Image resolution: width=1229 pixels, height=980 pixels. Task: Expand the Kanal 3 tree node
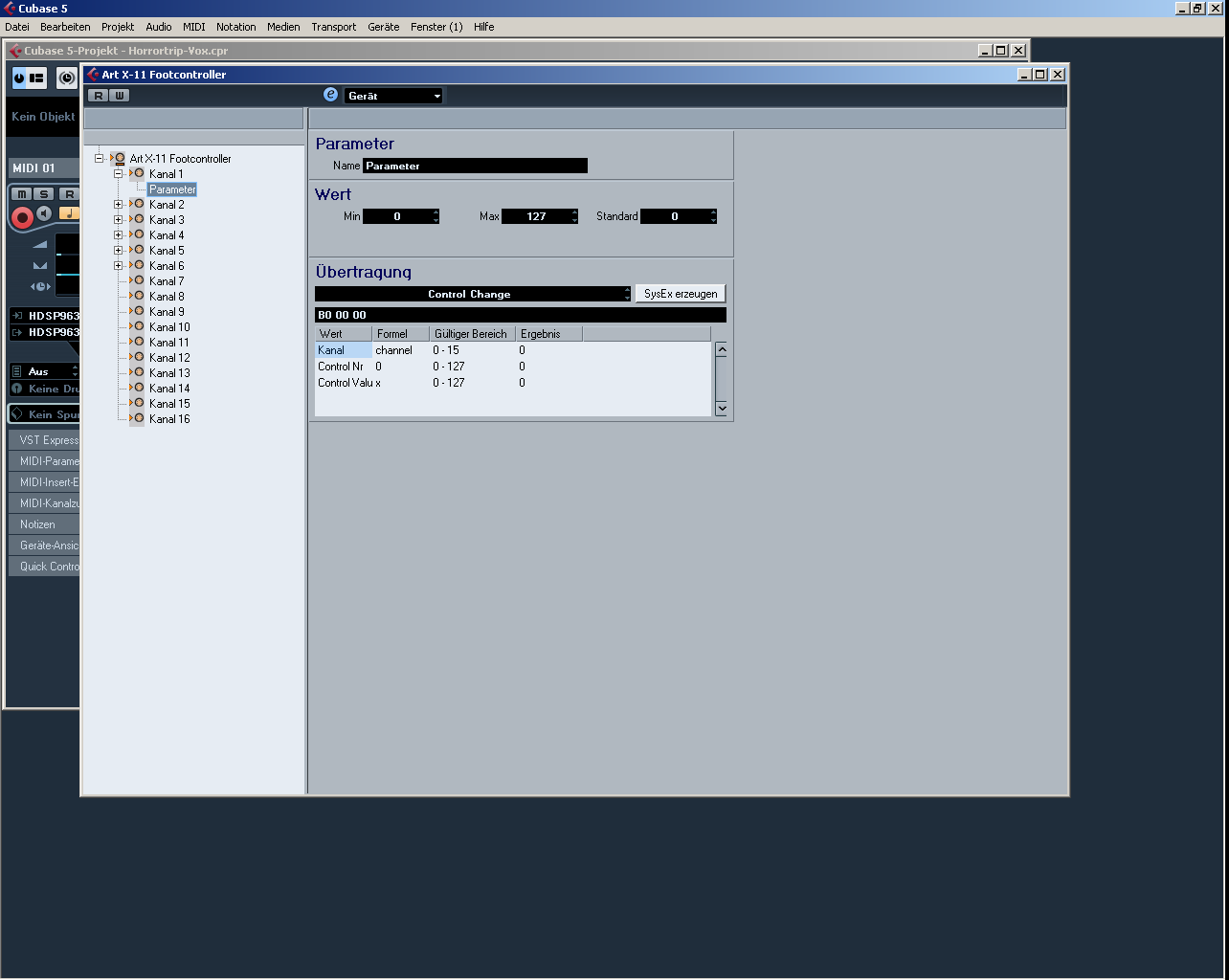pos(118,219)
